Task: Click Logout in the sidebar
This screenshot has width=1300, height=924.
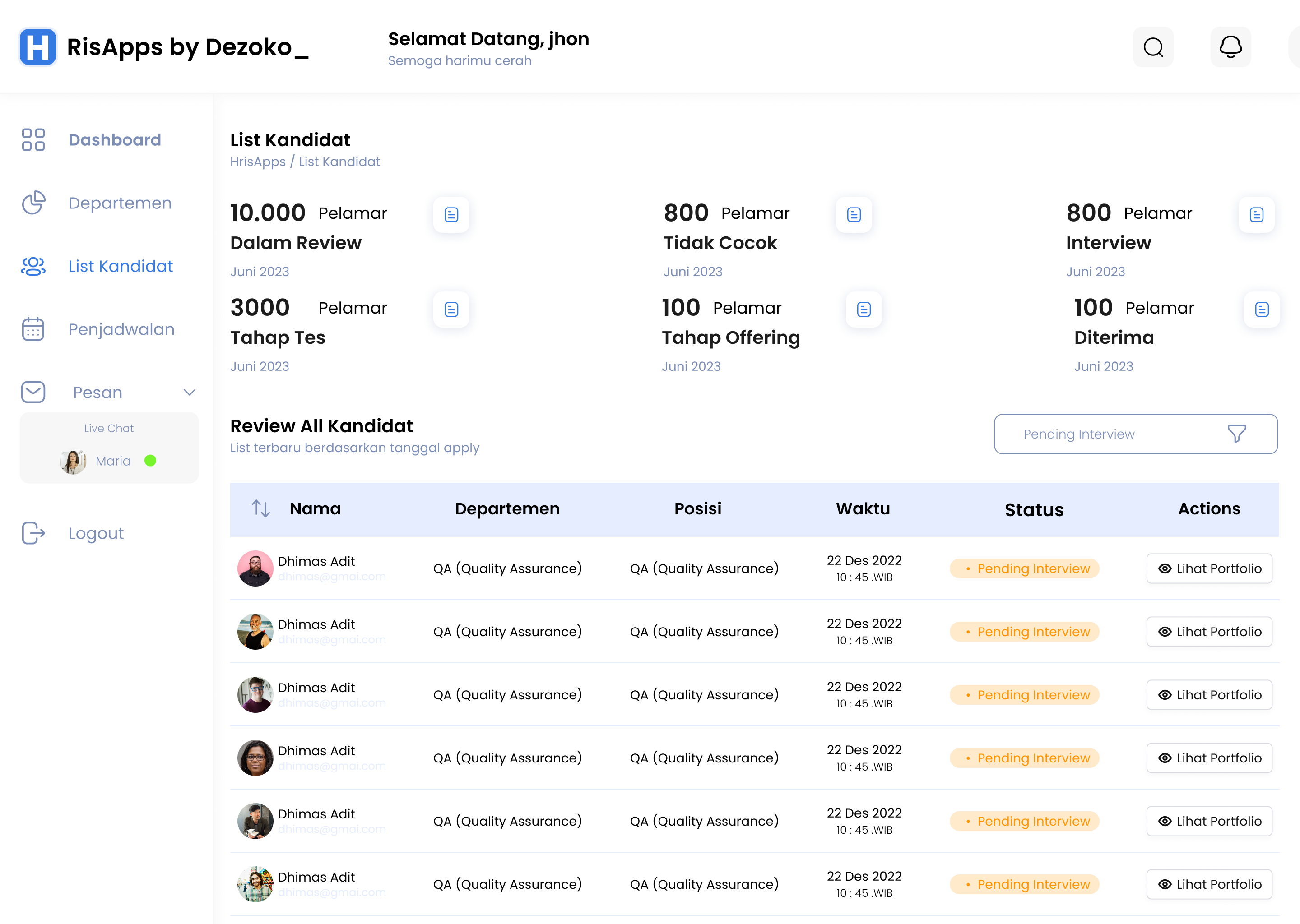Action: [96, 533]
